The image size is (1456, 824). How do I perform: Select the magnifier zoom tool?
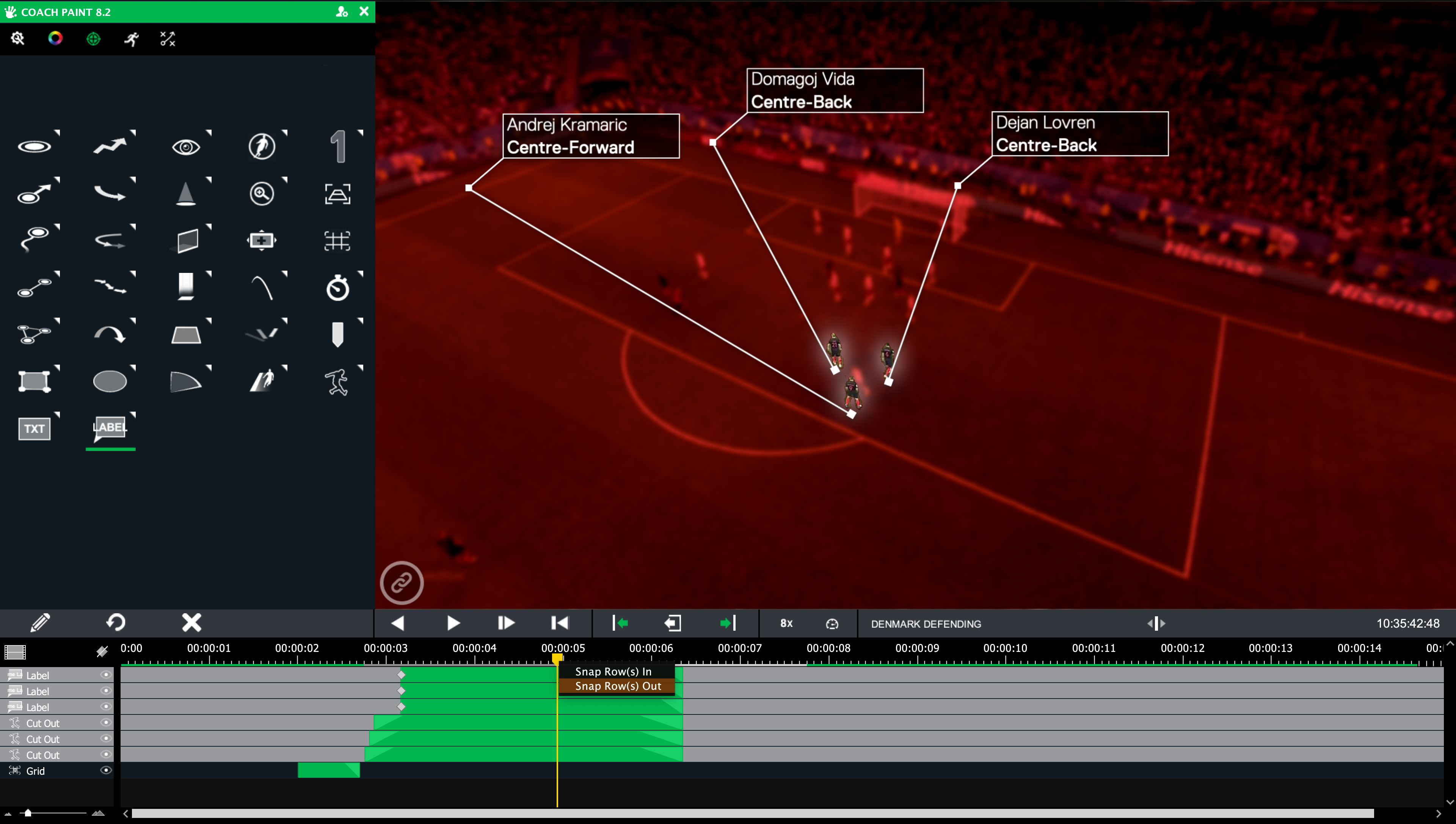(262, 194)
